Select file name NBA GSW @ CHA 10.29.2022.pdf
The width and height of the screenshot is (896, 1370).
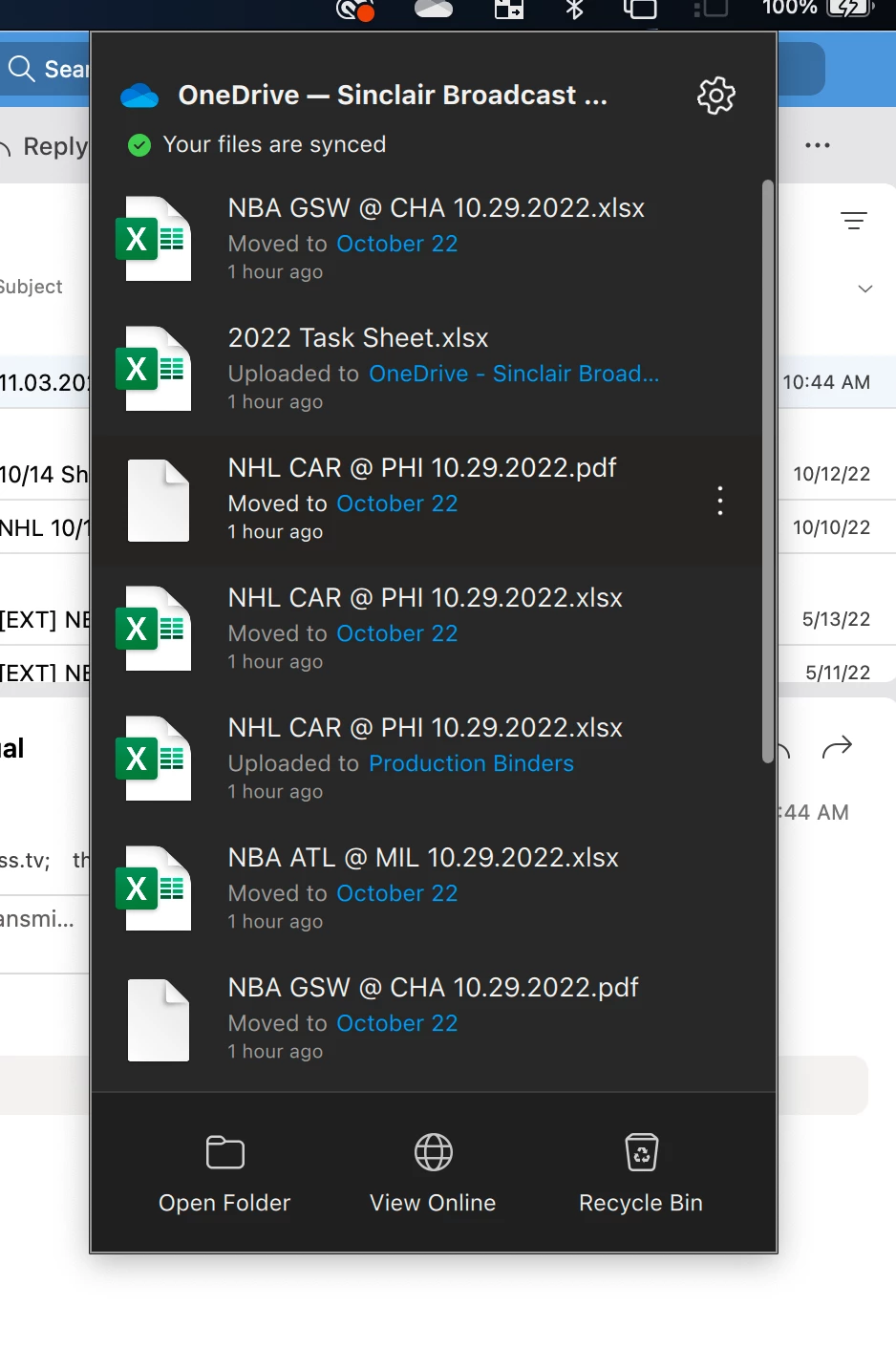(433, 988)
